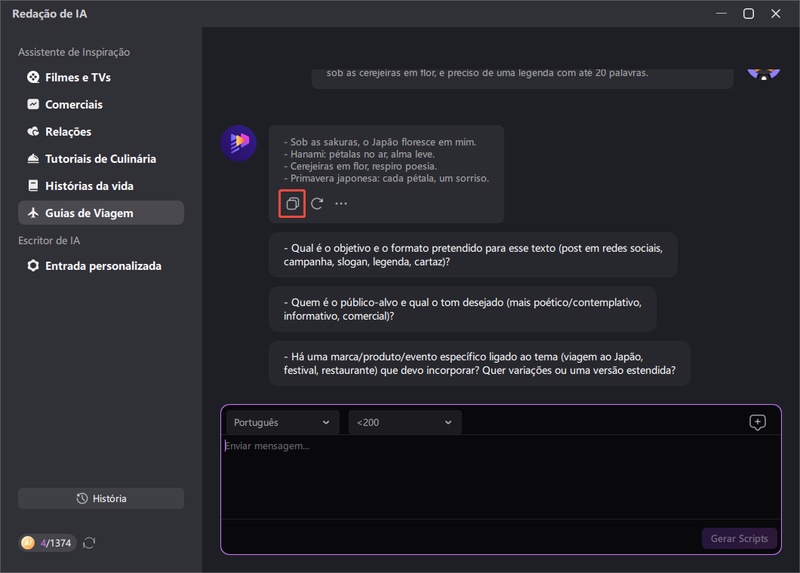Open more options ellipsis under response
800x573 pixels.
341,203
